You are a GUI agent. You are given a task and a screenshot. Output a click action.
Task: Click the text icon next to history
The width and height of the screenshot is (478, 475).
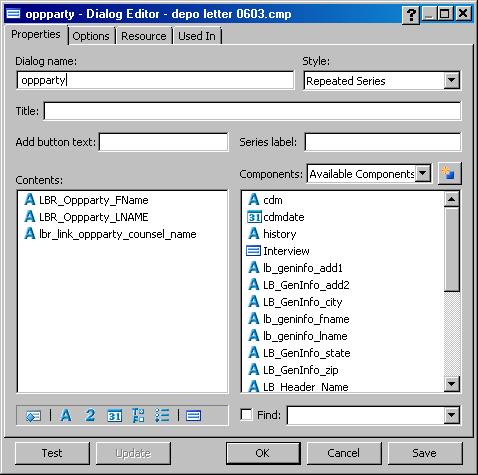click(x=254, y=234)
